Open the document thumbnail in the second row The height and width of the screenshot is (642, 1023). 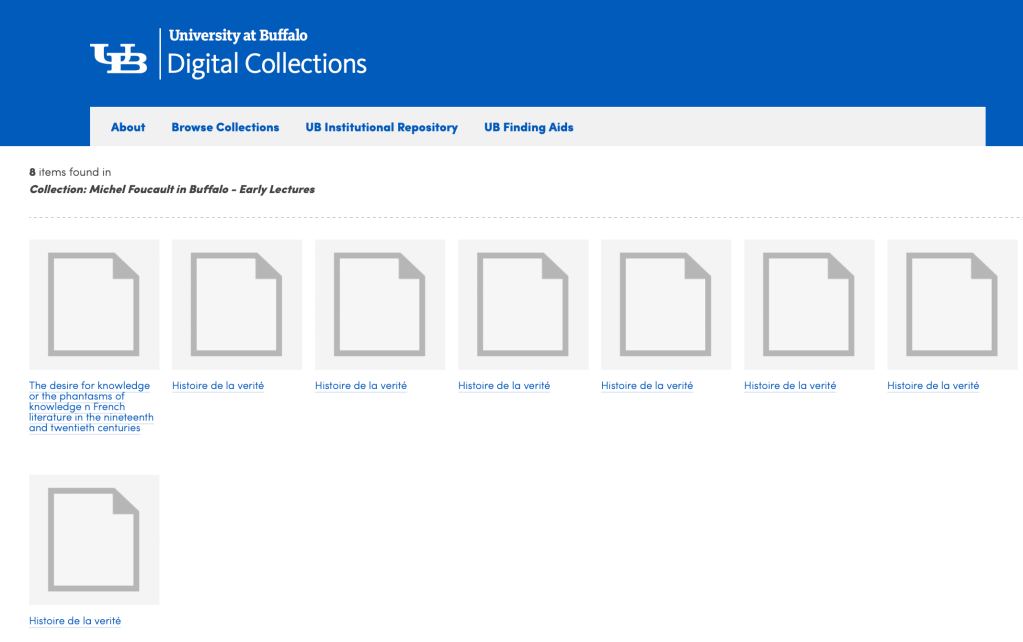click(94, 539)
